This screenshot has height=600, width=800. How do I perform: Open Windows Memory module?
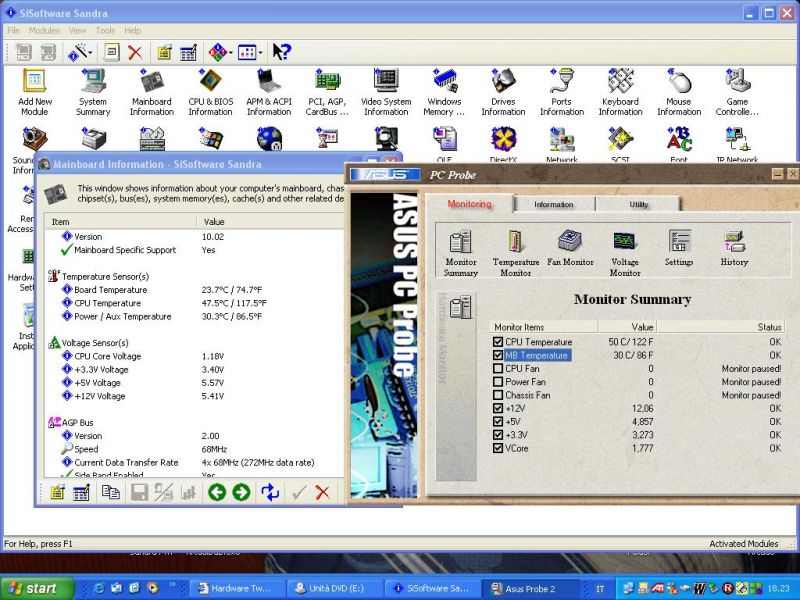tap(444, 92)
